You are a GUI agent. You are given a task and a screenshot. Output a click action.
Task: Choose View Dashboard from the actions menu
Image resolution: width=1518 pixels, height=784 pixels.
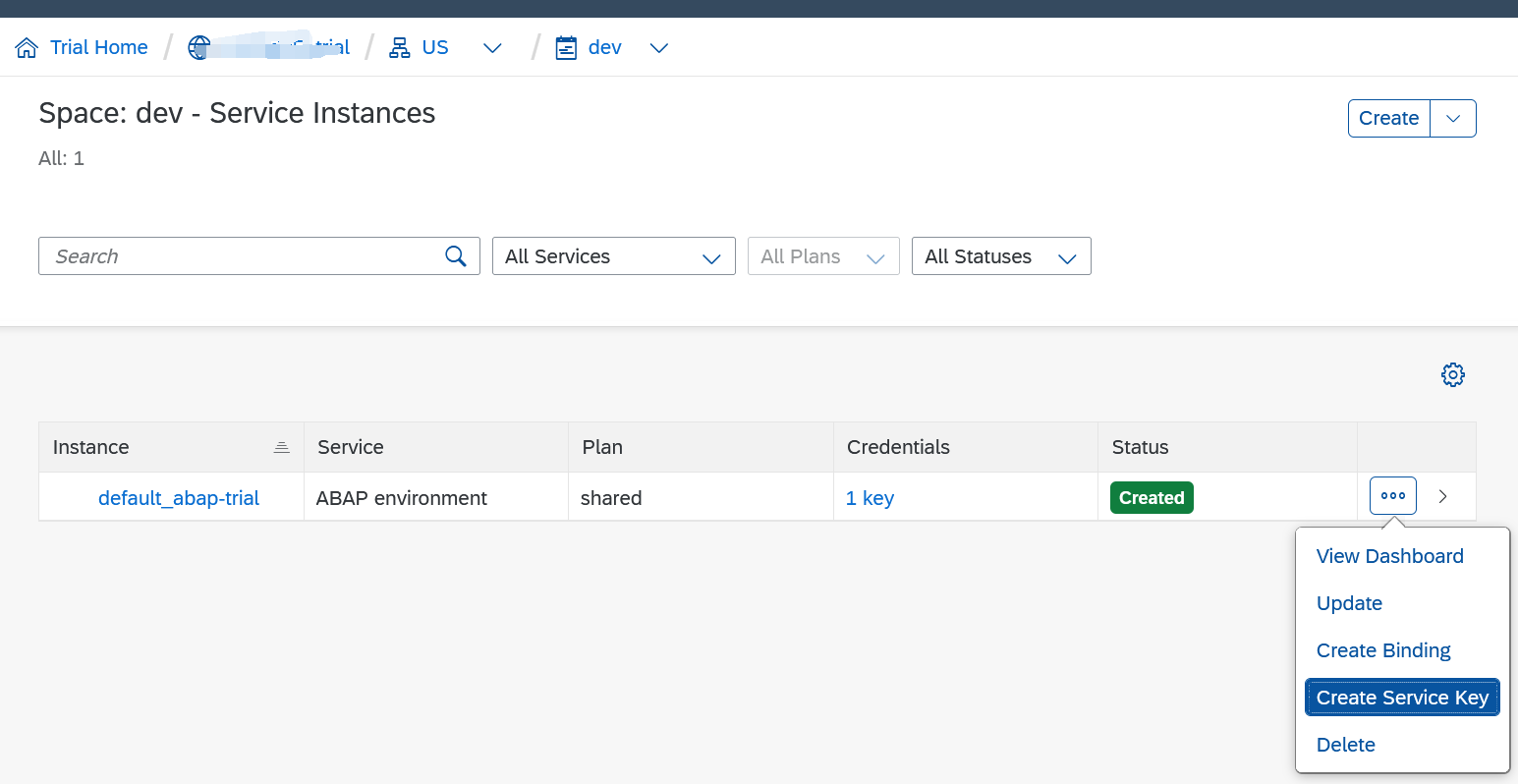pos(1389,555)
